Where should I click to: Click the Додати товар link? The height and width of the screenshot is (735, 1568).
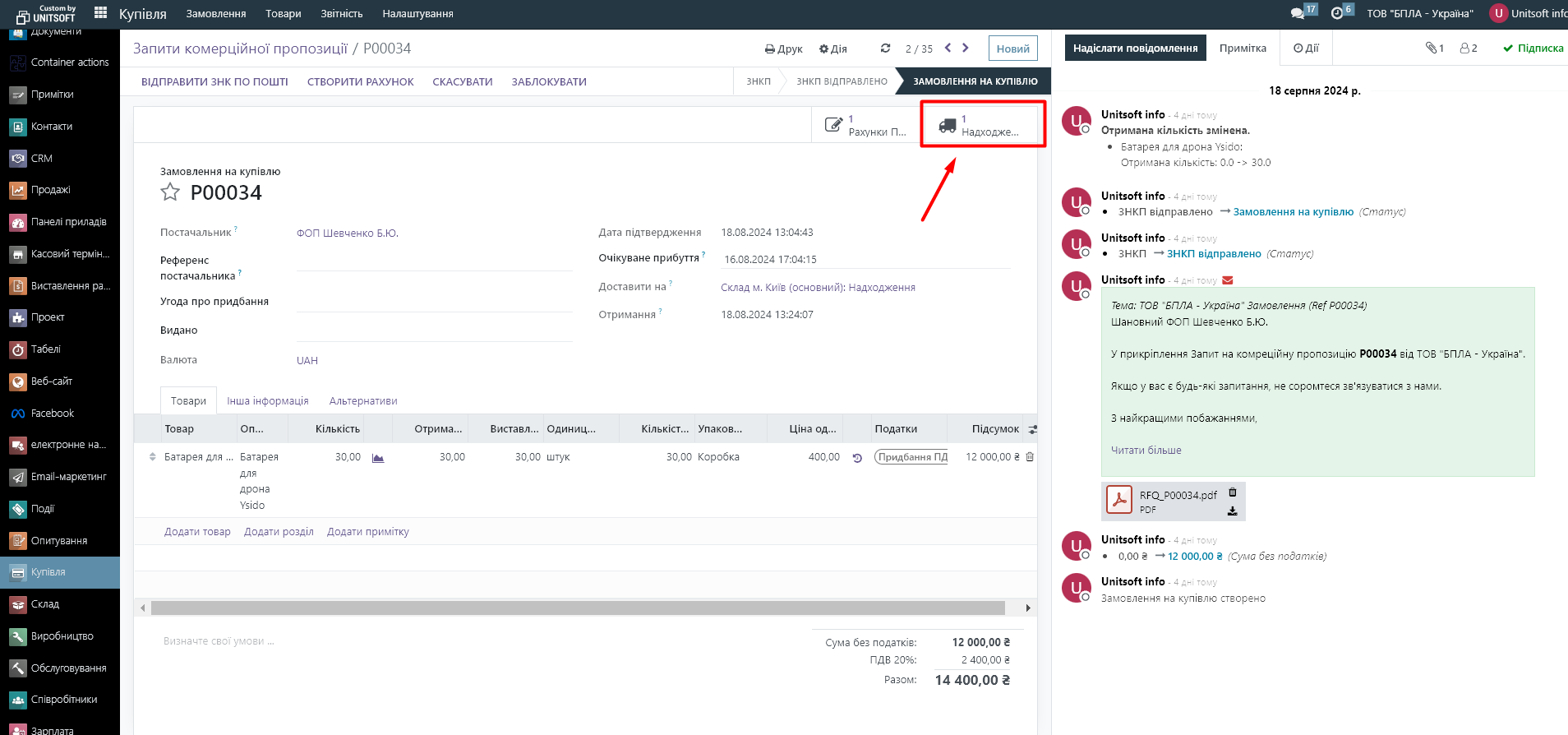point(197,532)
